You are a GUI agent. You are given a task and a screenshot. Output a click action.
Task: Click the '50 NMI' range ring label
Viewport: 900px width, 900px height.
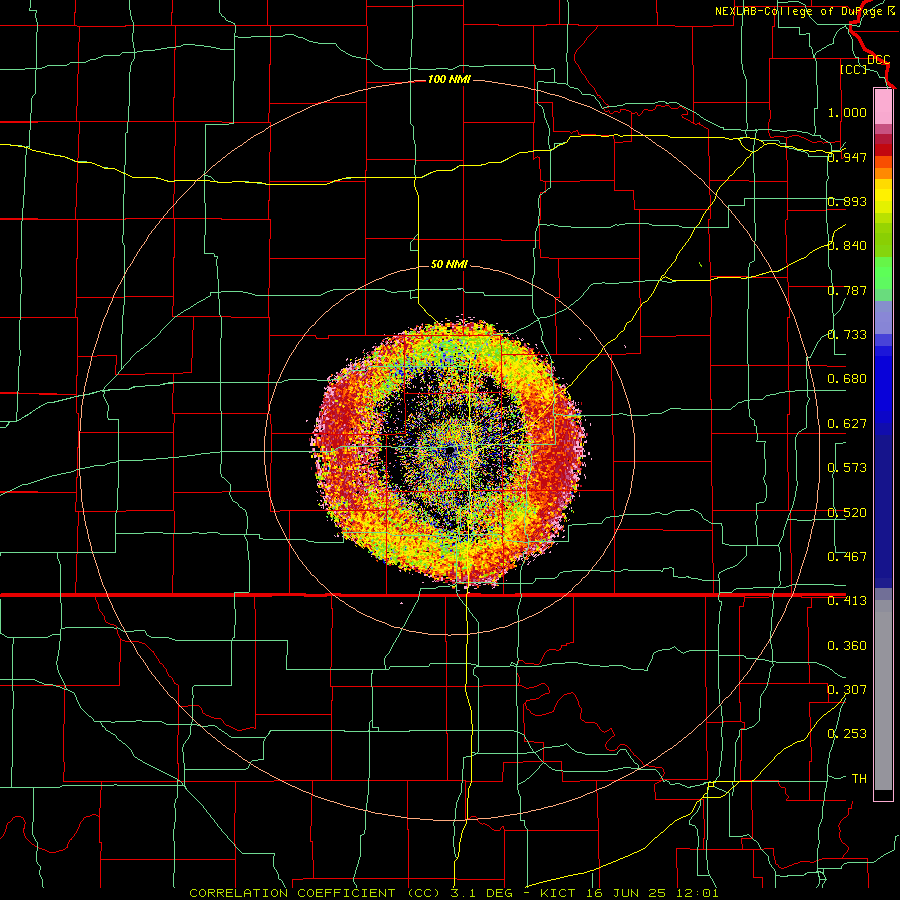coord(449,264)
